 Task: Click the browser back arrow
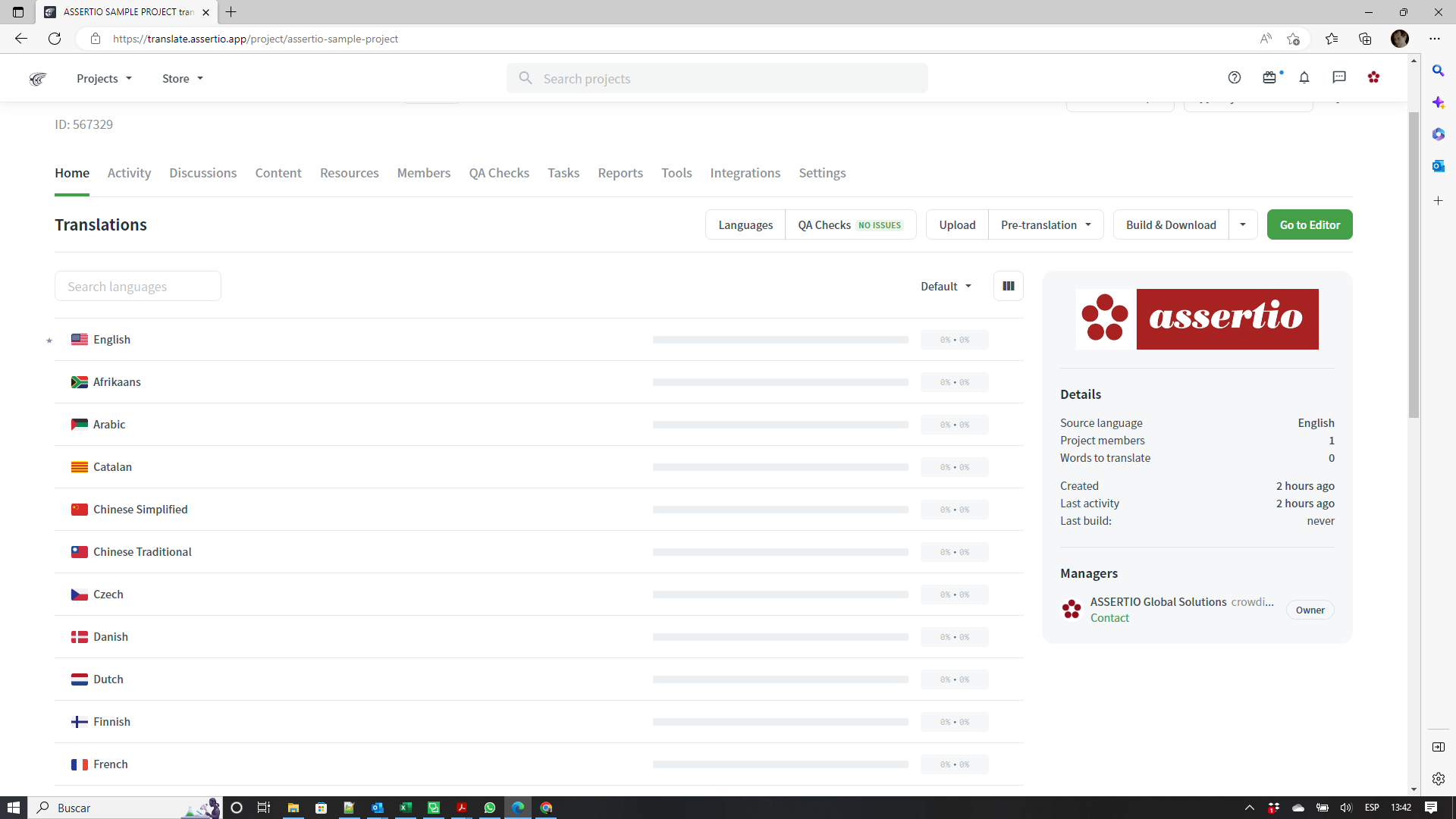[21, 39]
